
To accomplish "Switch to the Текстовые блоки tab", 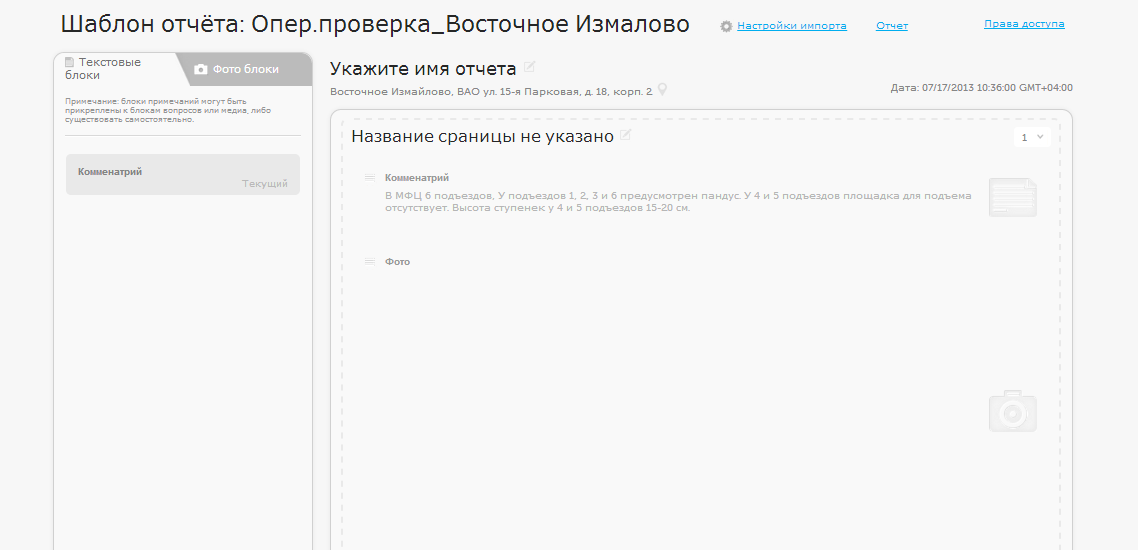I will coord(110,68).
